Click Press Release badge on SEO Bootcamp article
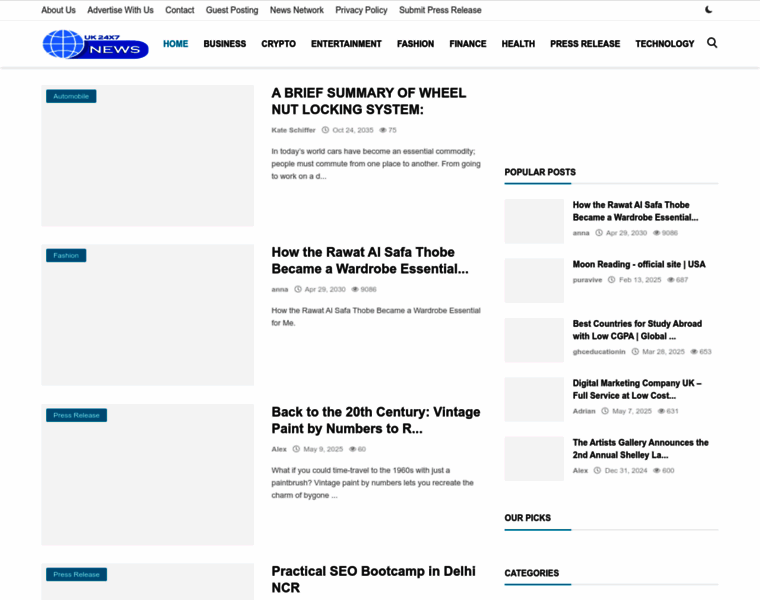760x600 pixels. point(77,574)
